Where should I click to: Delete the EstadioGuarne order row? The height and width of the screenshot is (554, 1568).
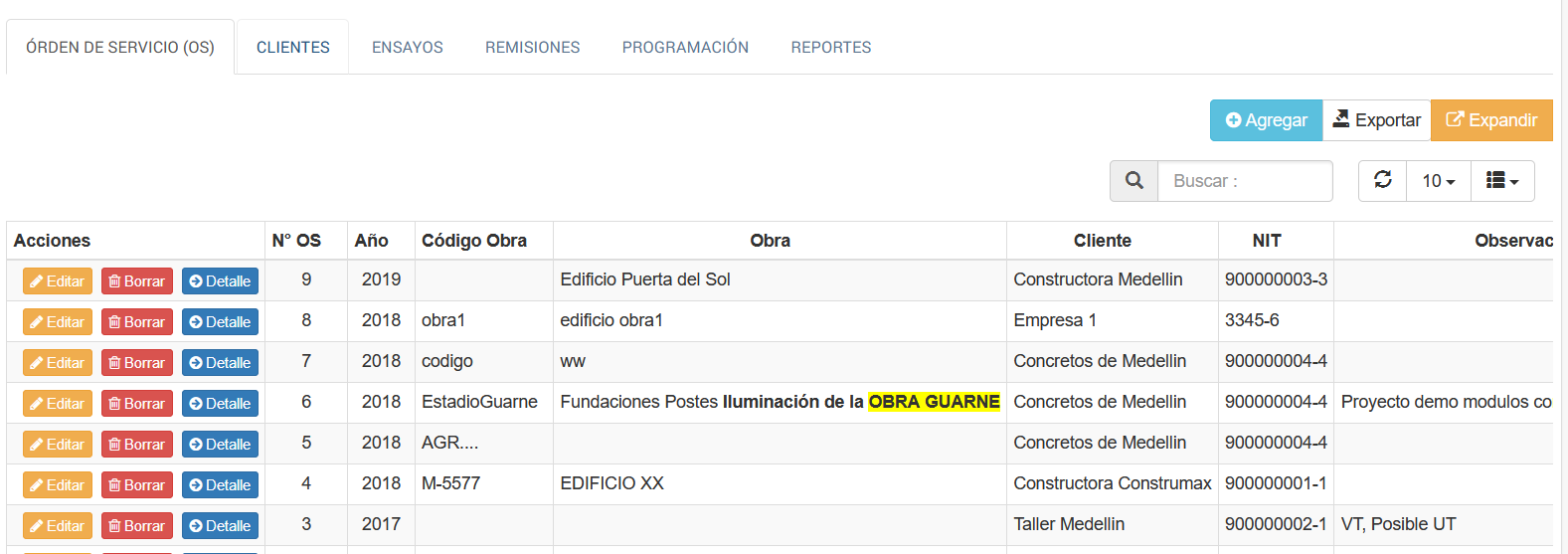[136, 404]
